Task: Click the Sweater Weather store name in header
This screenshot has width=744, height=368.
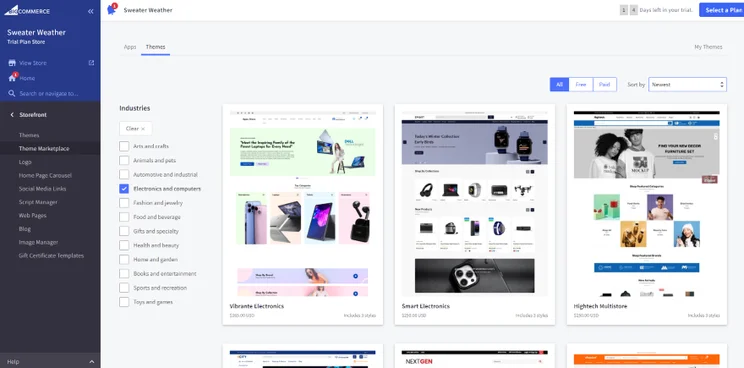Action: (148, 10)
